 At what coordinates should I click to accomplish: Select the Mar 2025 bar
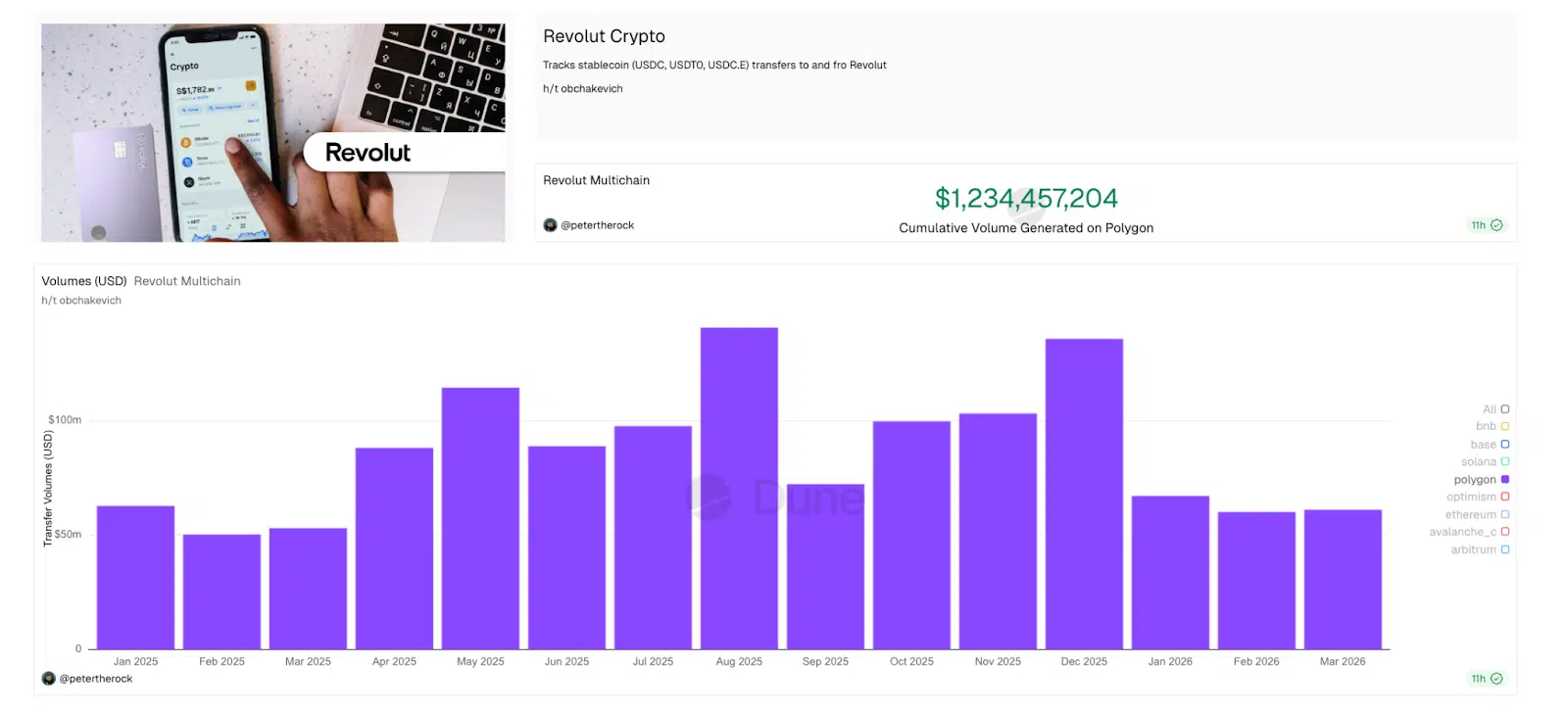point(308,589)
